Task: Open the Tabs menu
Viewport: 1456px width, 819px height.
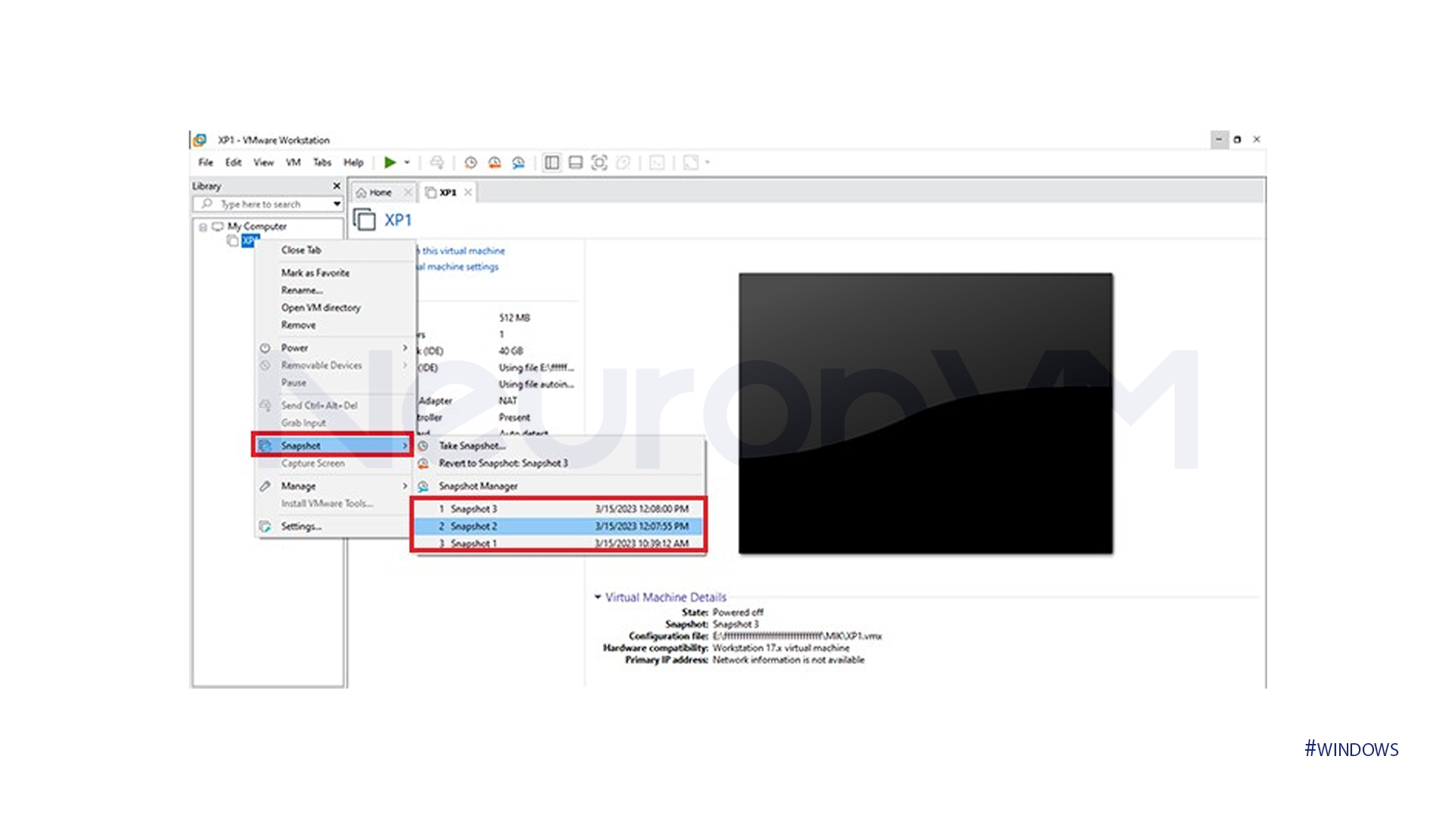Action: click(322, 162)
